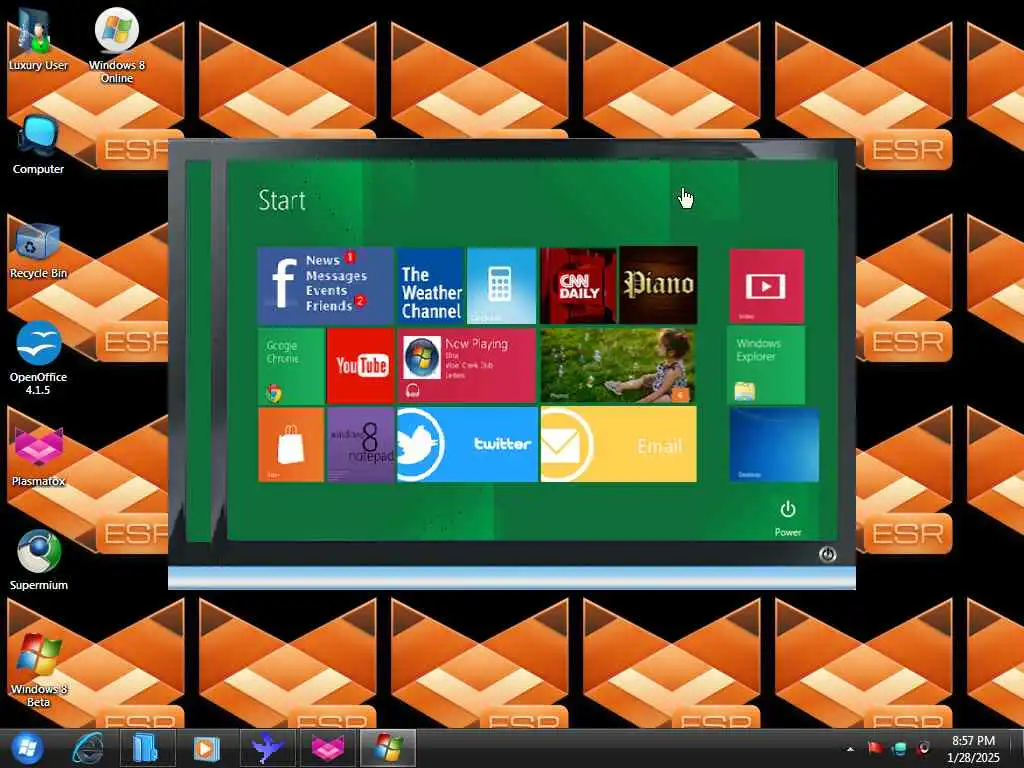Open the purple bird taskbar icon

267,748
